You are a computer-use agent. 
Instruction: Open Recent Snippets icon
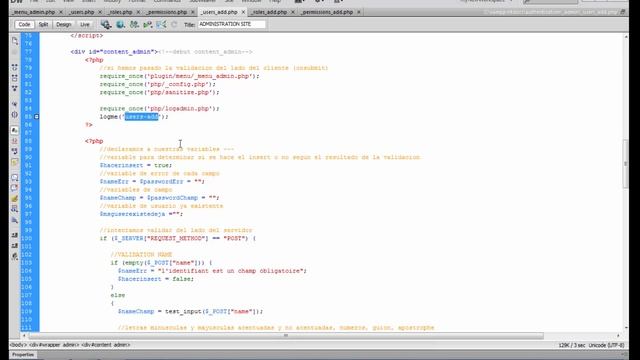point(15,209)
